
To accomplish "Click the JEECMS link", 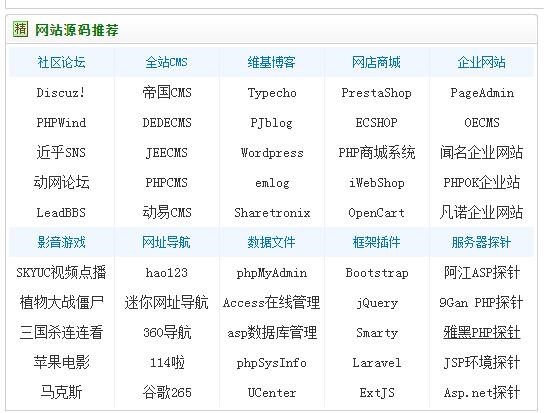I will 167,153.
